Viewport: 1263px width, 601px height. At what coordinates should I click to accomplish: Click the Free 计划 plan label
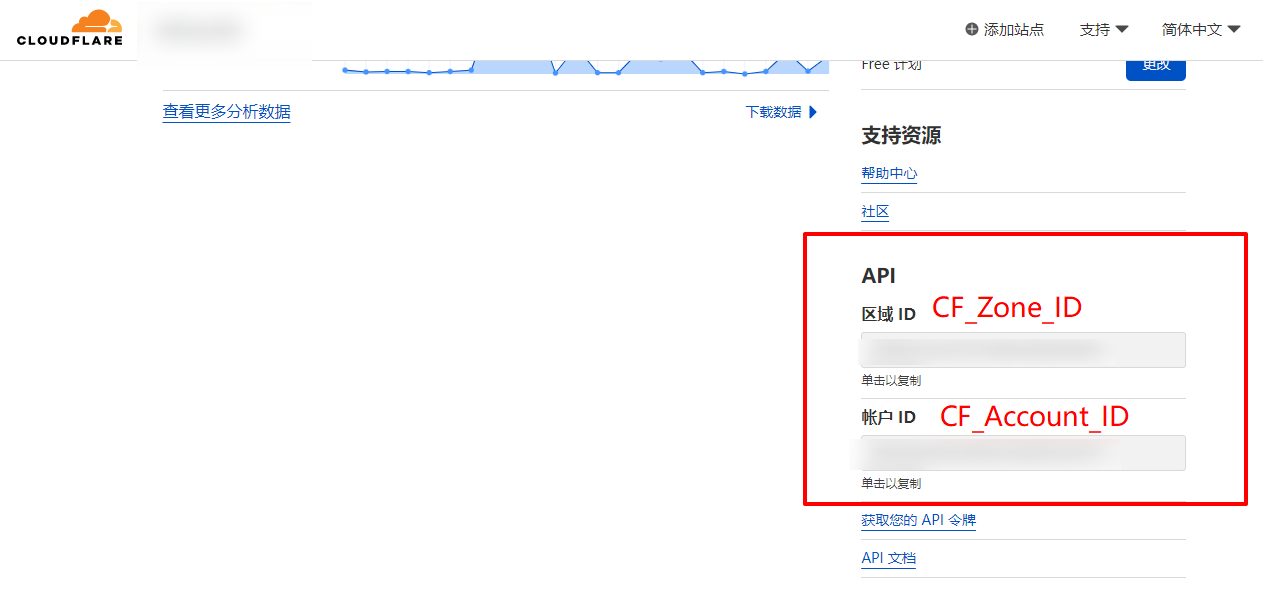coord(891,65)
